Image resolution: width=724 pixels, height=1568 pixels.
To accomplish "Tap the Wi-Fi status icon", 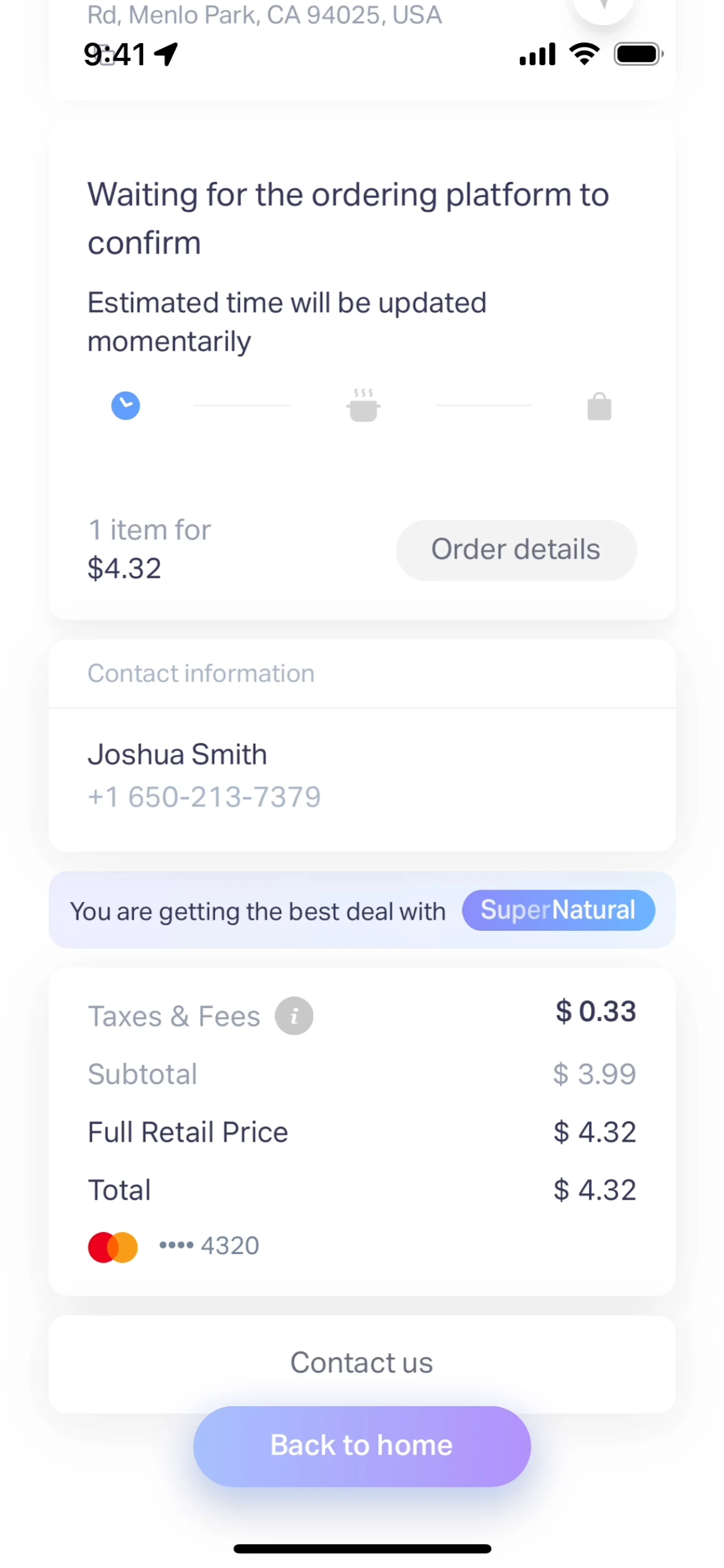I will coord(584,54).
